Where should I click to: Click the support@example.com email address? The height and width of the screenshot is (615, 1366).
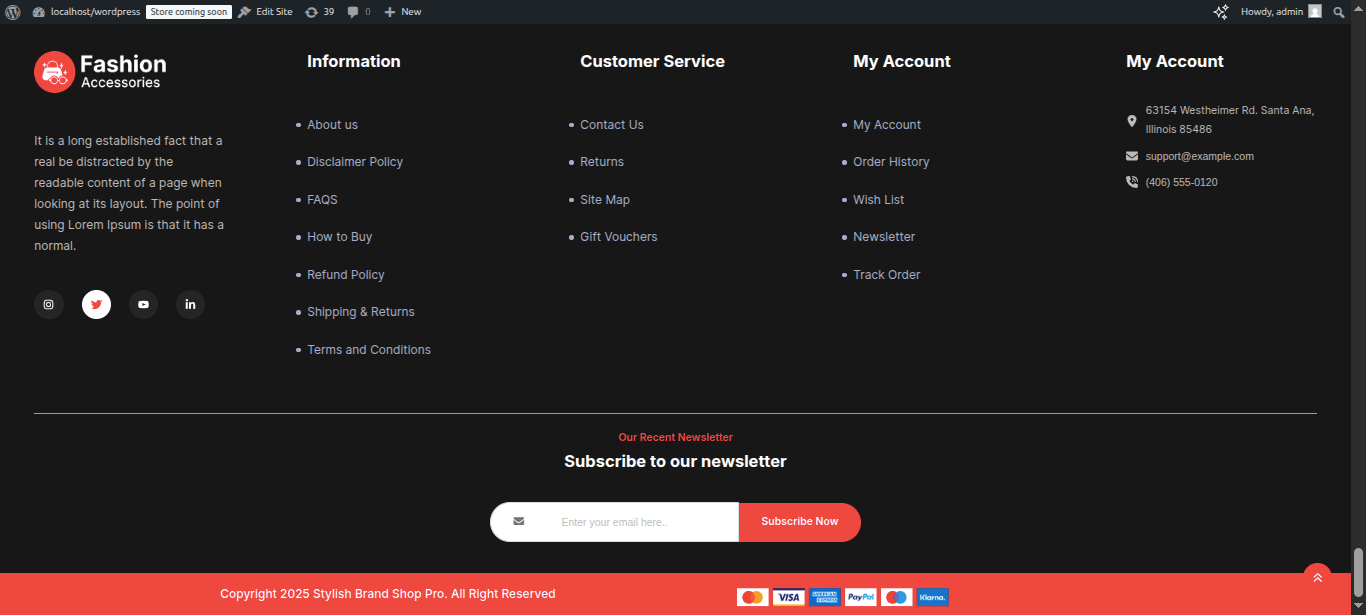click(x=1199, y=156)
